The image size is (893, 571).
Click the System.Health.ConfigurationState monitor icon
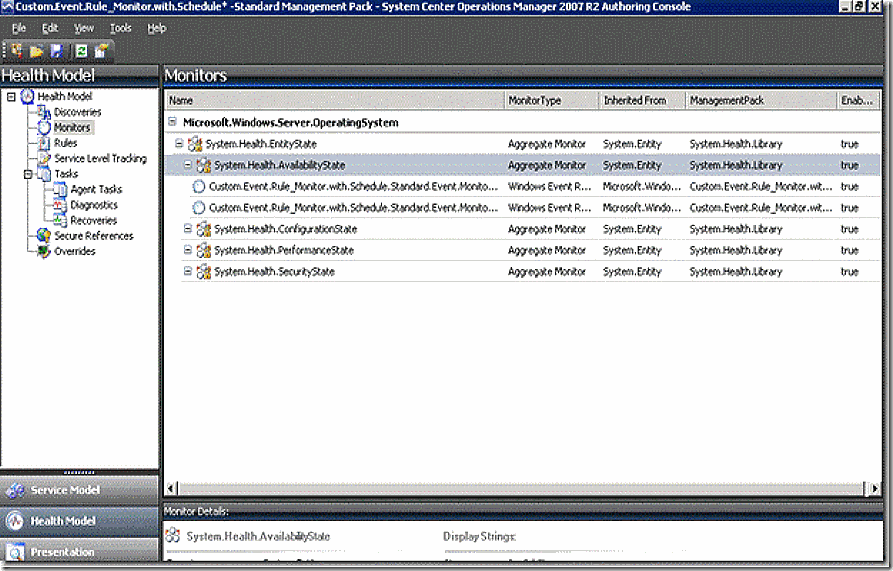tap(204, 229)
